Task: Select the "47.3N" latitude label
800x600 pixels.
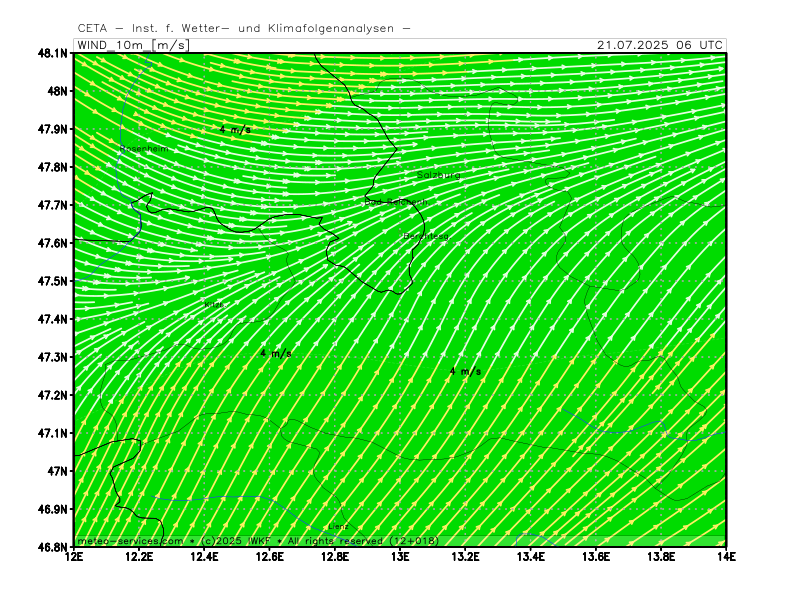Action: pos(53,357)
